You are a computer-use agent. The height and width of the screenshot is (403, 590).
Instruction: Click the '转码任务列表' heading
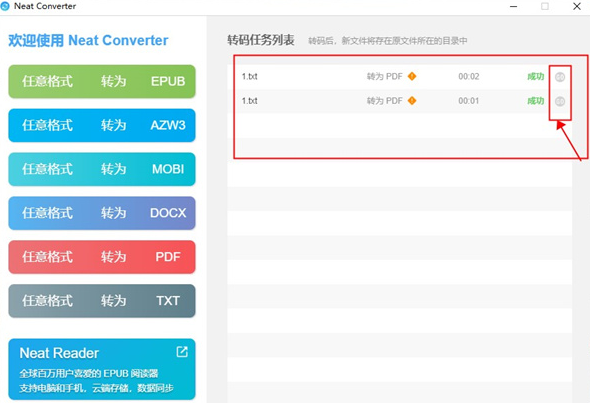[261, 40]
